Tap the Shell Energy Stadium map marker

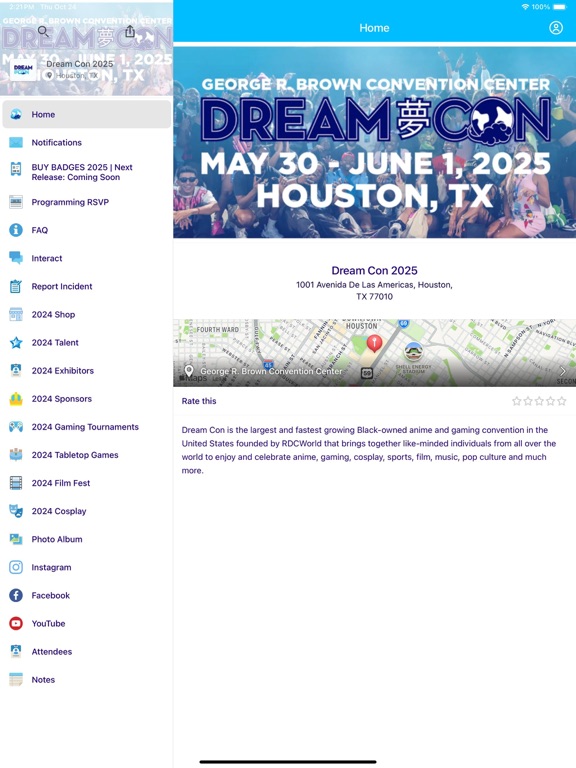(x=414, y=351)
